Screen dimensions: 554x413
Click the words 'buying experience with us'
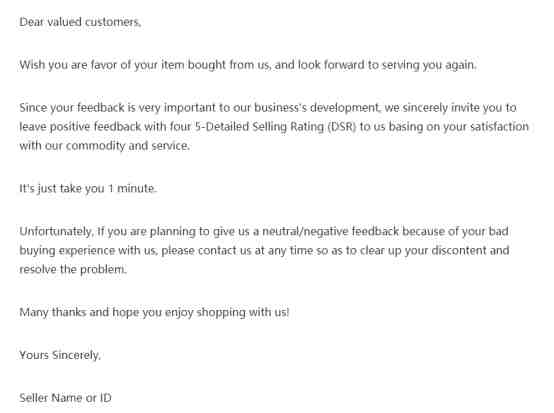tap(88, 251)
